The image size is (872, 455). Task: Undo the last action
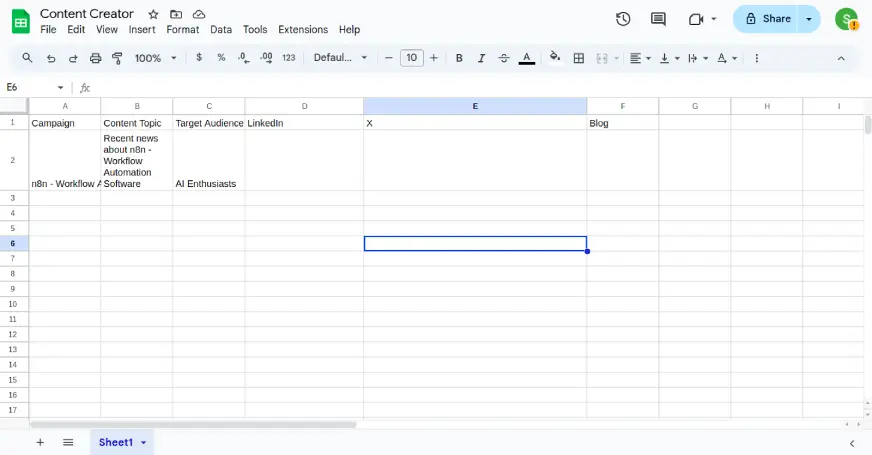pos(51,58)
